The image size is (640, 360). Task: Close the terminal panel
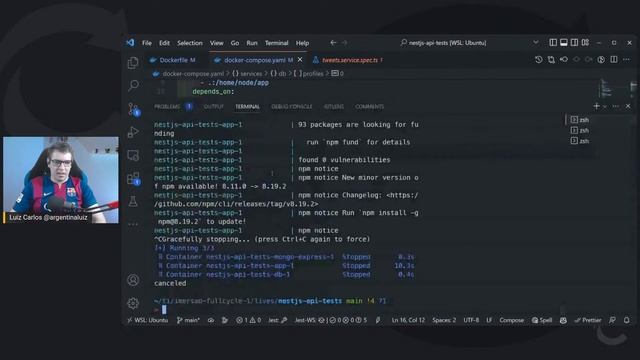click(628, 106)
